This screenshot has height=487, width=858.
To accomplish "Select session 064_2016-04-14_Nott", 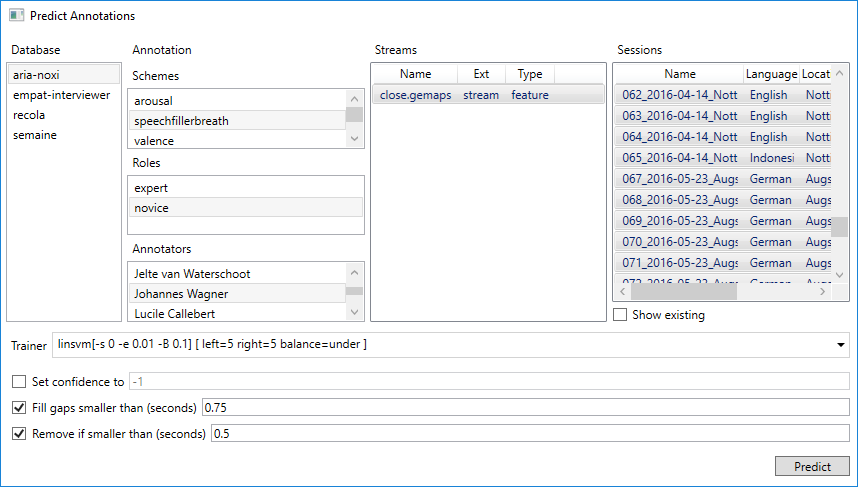I will click(x=722, y=137).
